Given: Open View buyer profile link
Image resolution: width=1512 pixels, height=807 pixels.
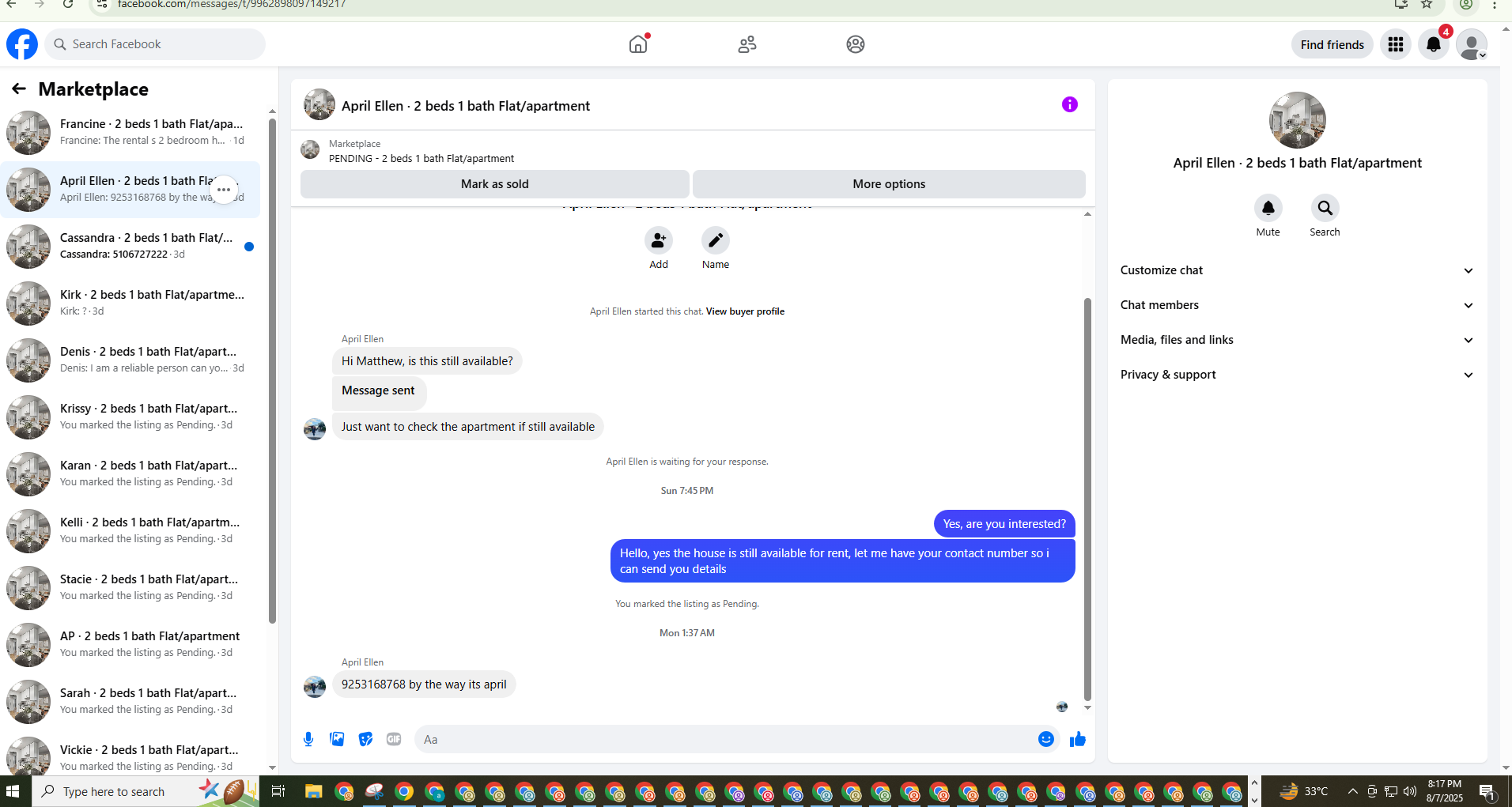Looking at the screenshot, I should coord(745,311).
